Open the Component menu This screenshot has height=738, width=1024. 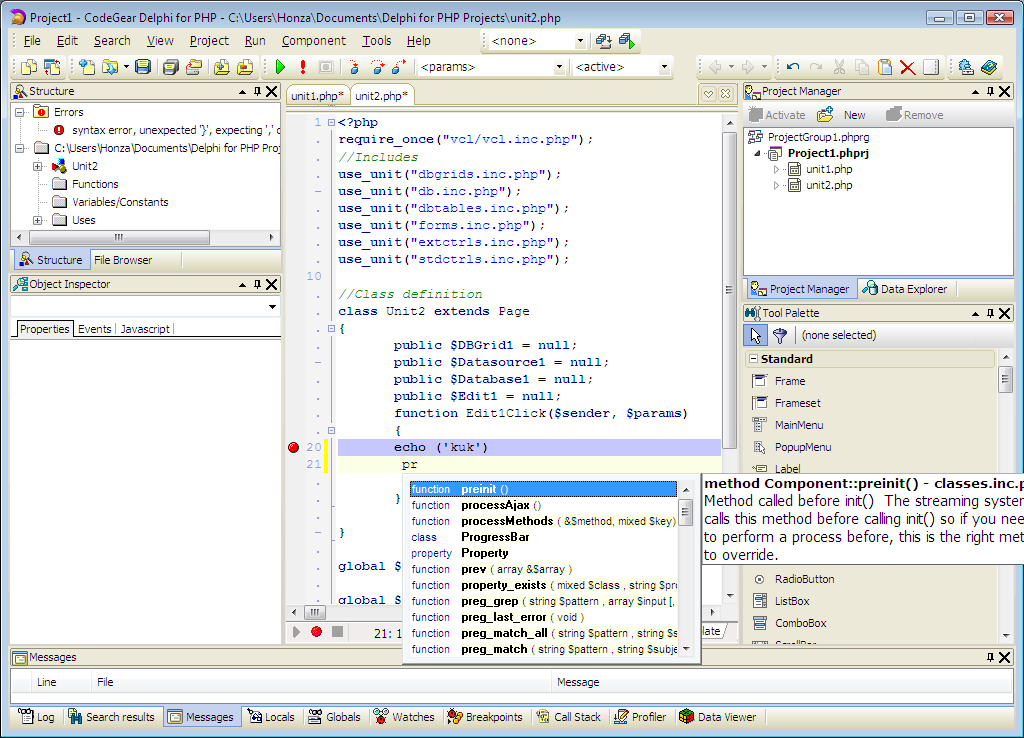313,41
